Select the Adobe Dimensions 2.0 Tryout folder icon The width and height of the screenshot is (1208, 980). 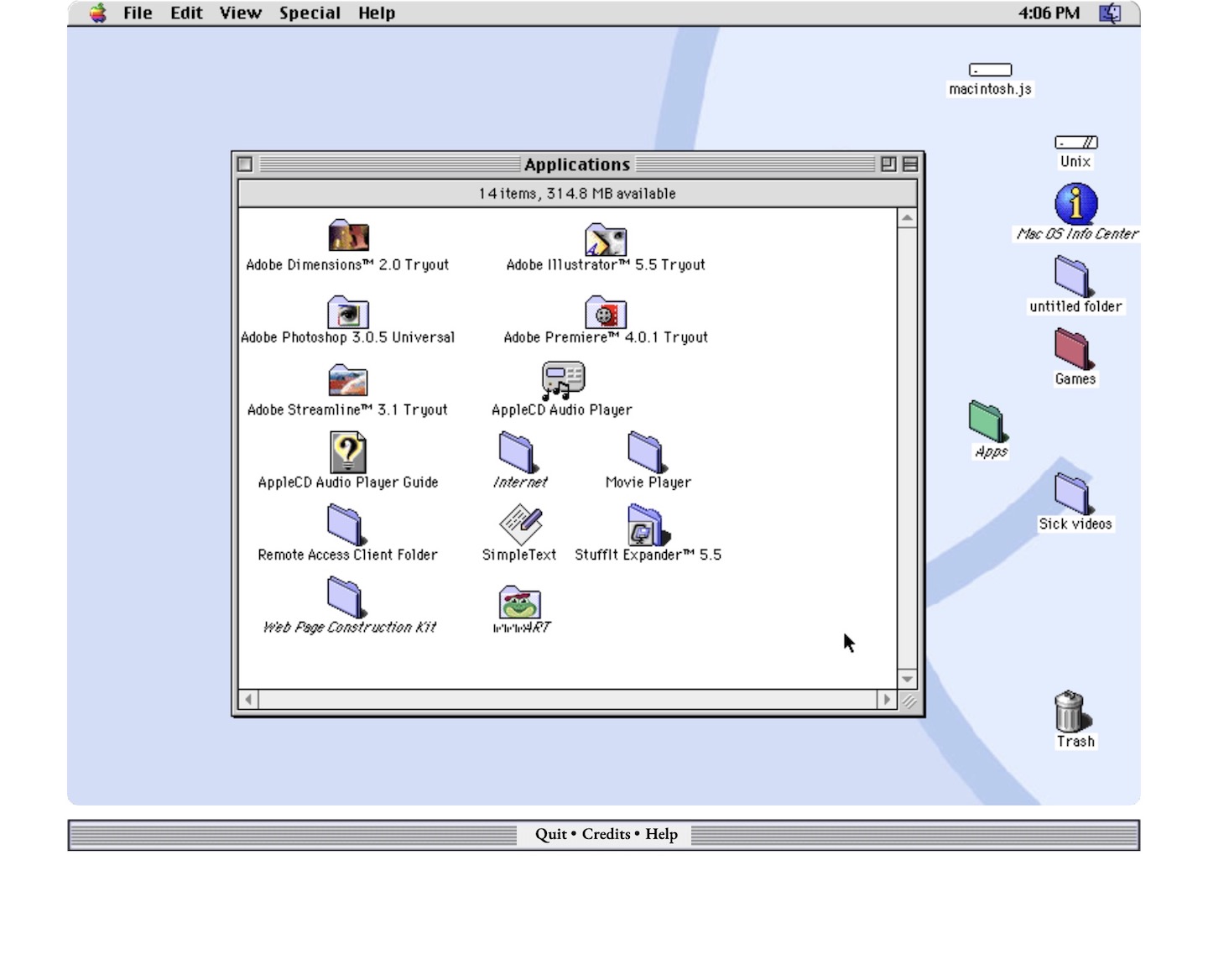coord(348,237)
